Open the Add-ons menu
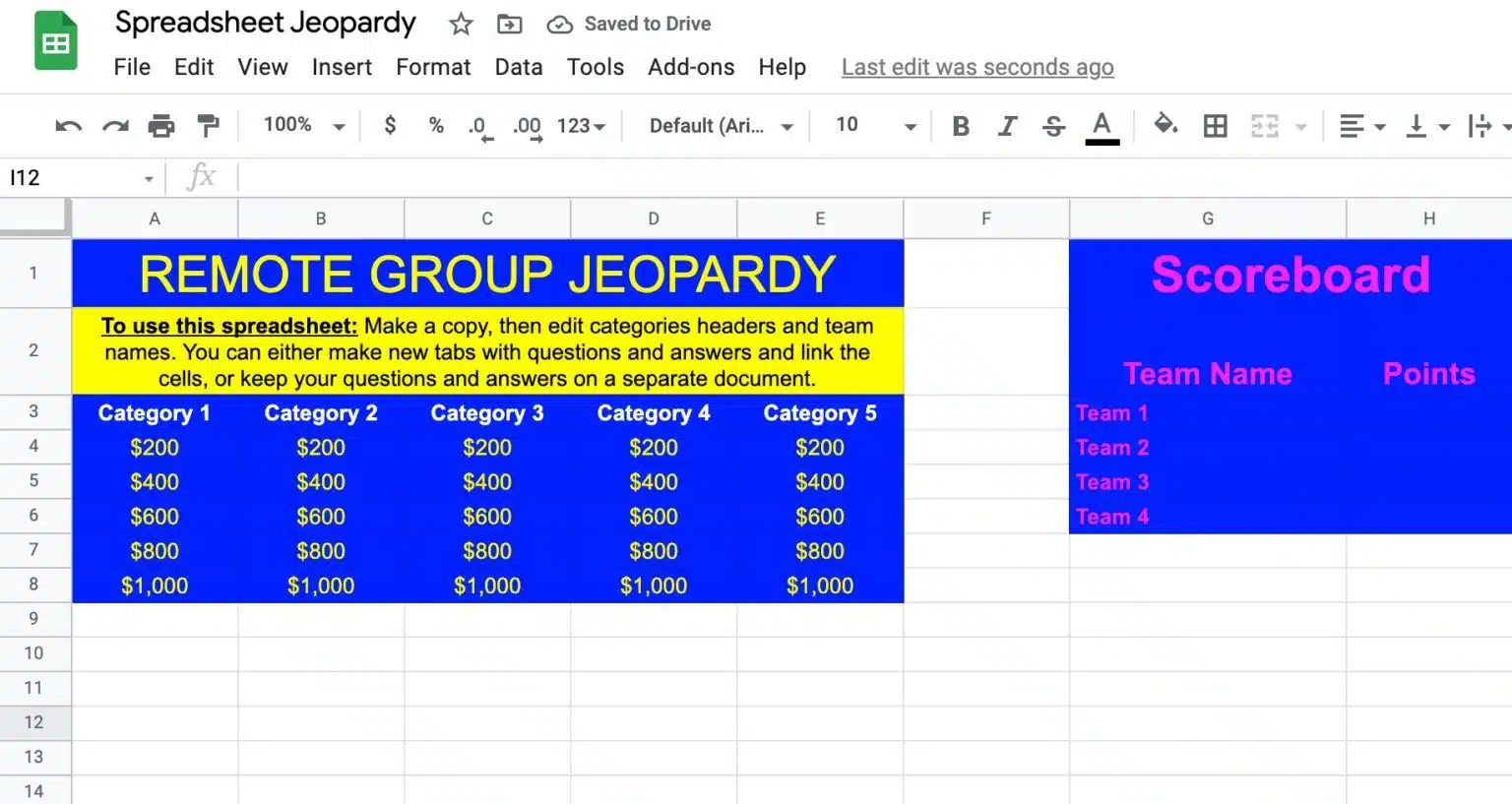1512x804 pixels. [691, 67]
